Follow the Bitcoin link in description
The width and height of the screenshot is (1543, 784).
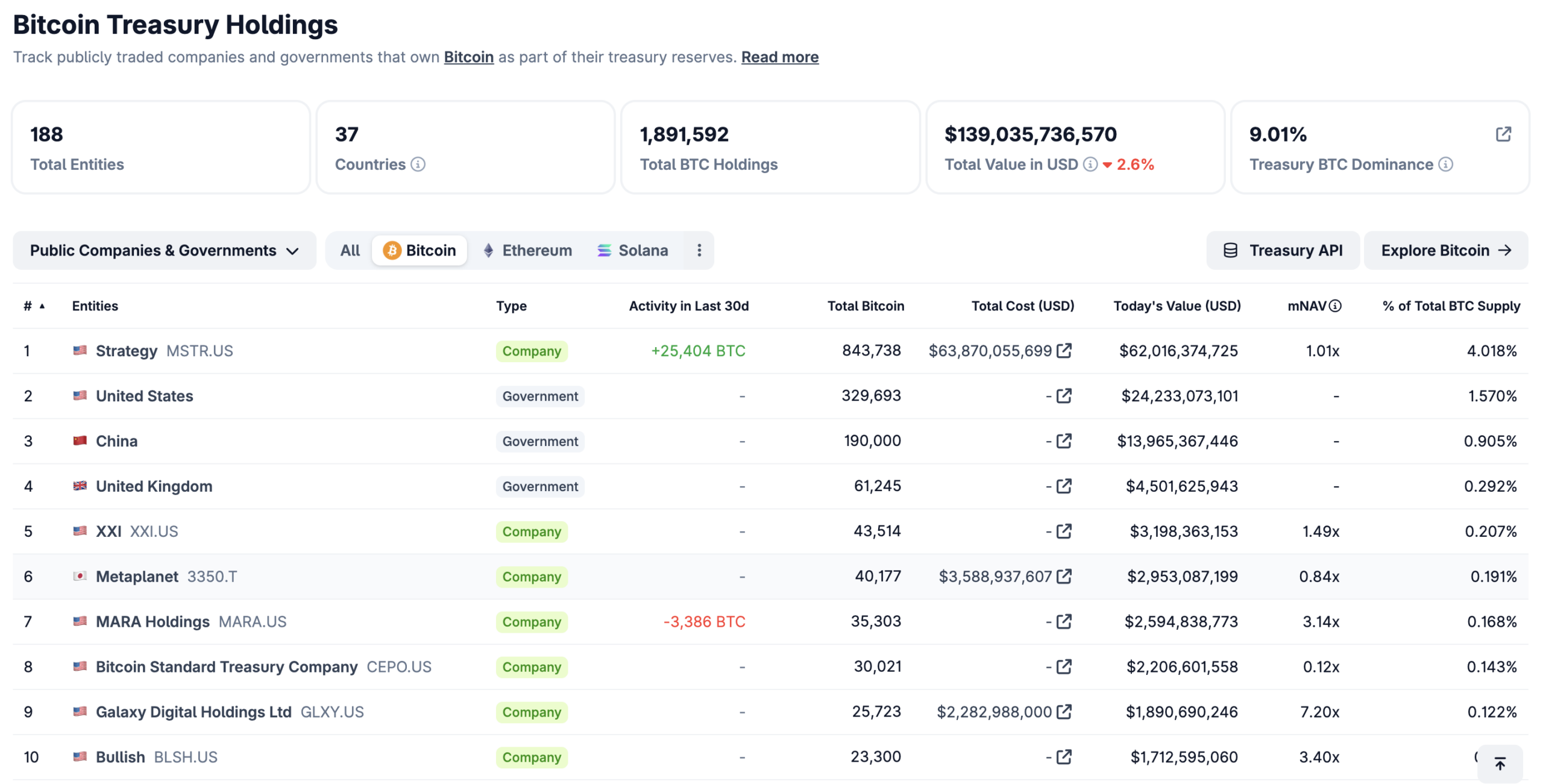click(x=468, y=57)
